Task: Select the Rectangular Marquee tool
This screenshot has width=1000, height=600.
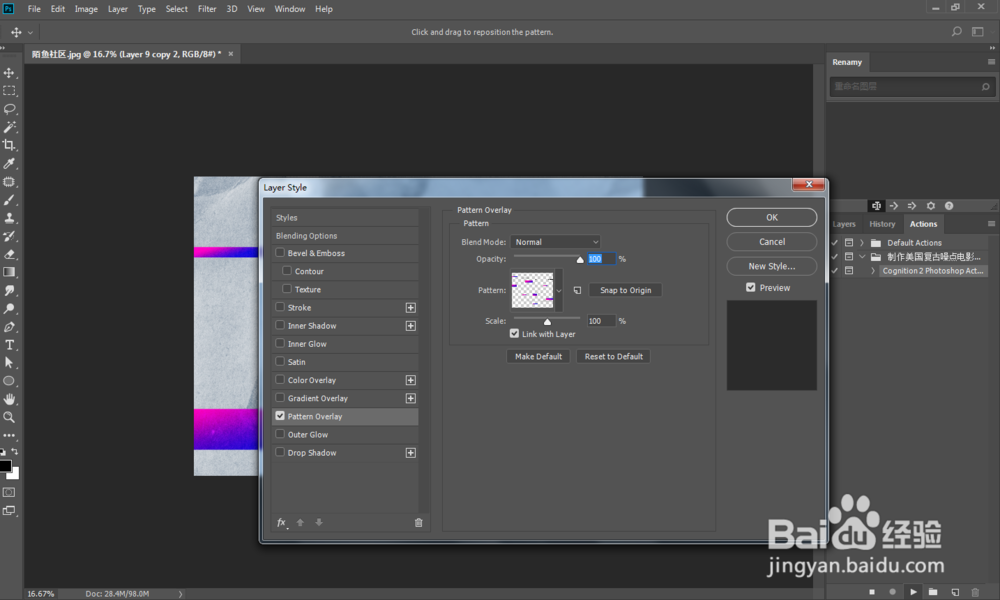Action: click(x=9, y=91)
